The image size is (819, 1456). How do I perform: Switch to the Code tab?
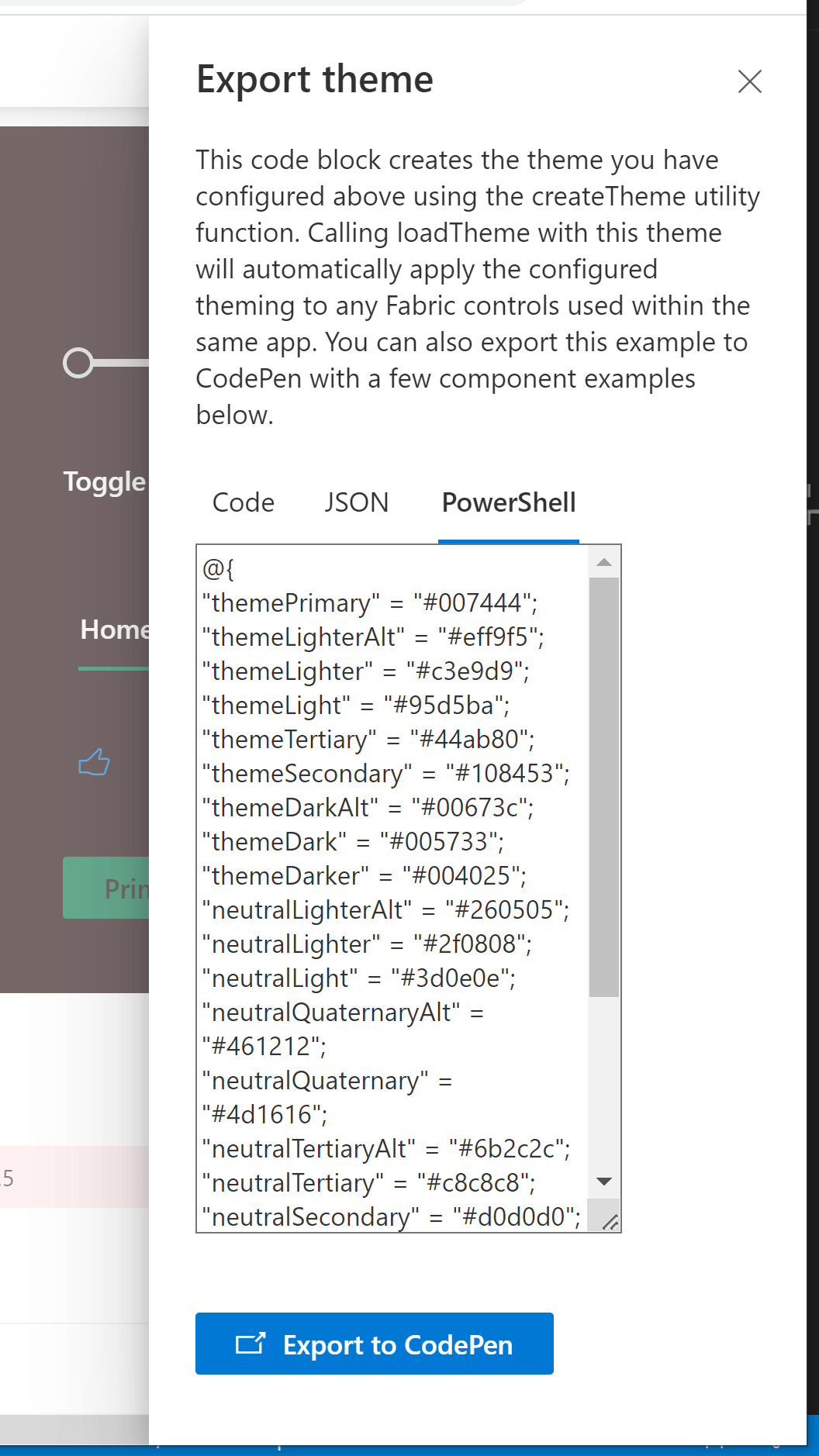tap(244, 503)
